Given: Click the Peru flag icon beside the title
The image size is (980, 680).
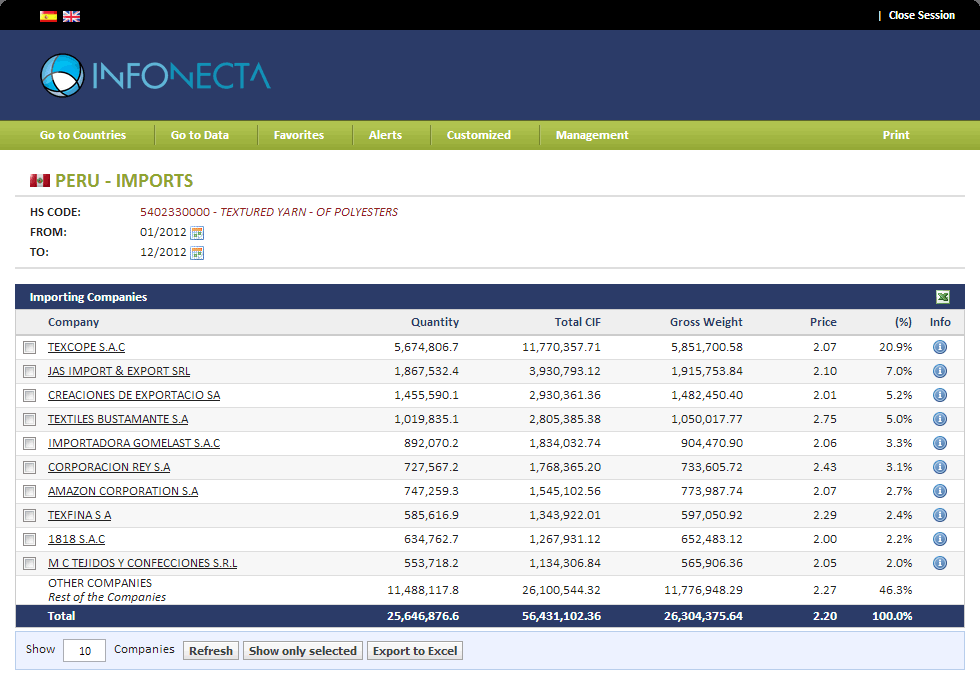Looking at the screenshot, I should (40, 181).
